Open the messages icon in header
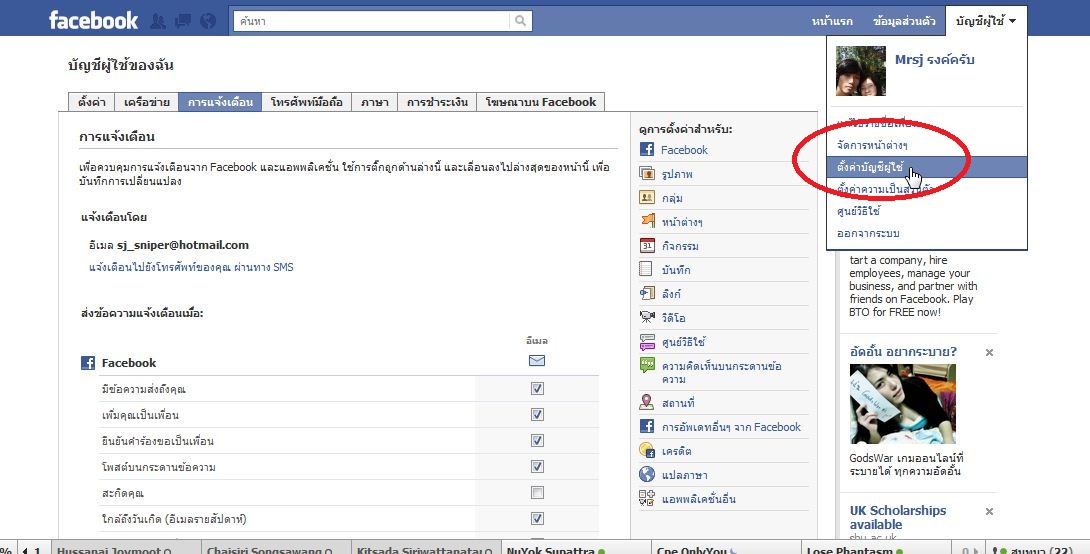Viewport: 1090px width, 554px height. (183, 21)
